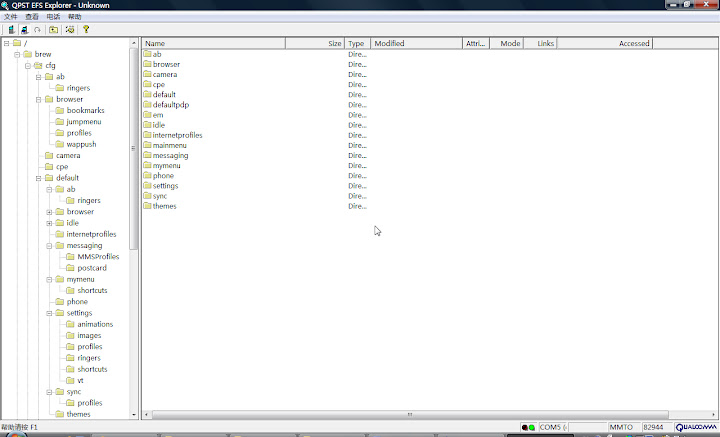
Task: Select the settings folder in file list
Action: pos(165,185)
